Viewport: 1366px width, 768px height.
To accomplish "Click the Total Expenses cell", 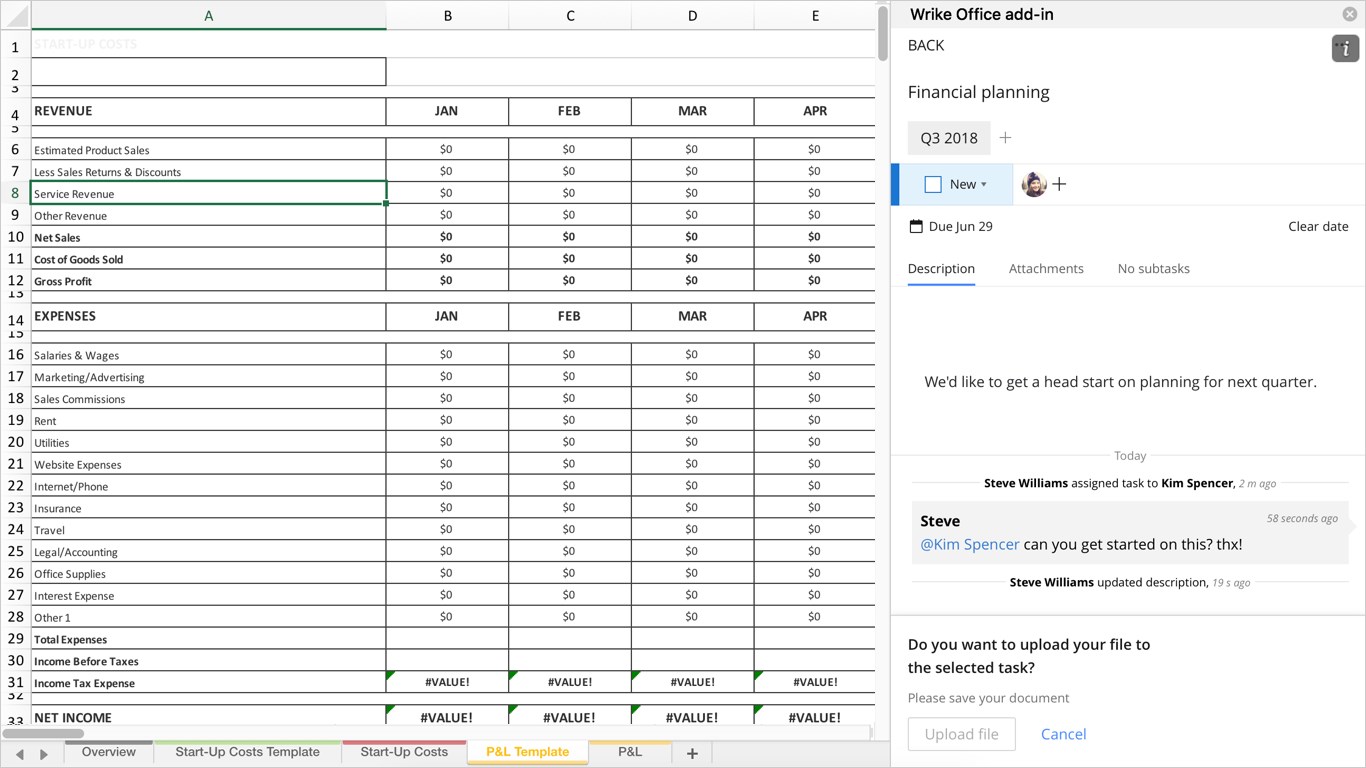I will (x=208, y=639).
